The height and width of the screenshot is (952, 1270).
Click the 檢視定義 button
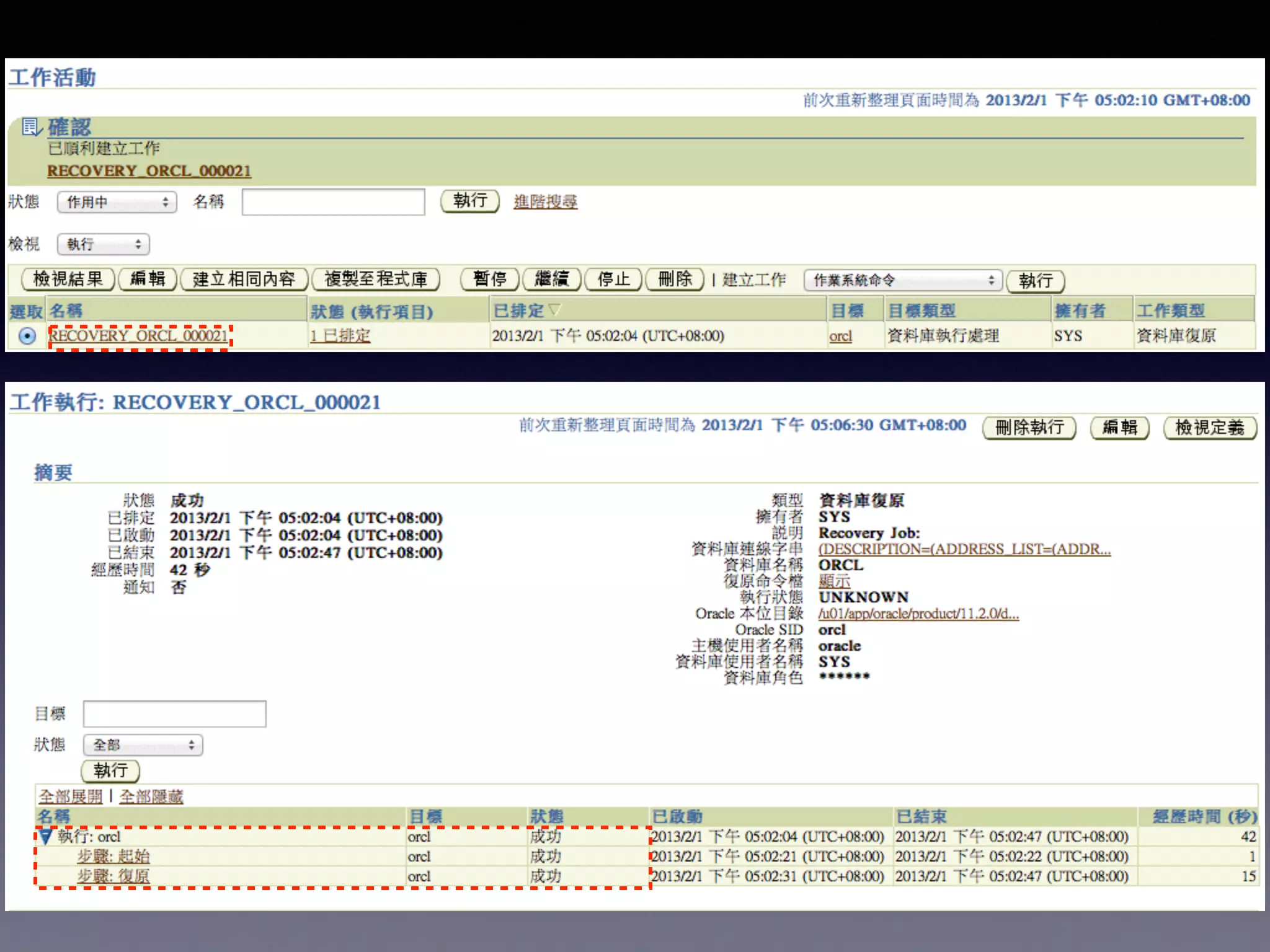tap(1209, 428)
